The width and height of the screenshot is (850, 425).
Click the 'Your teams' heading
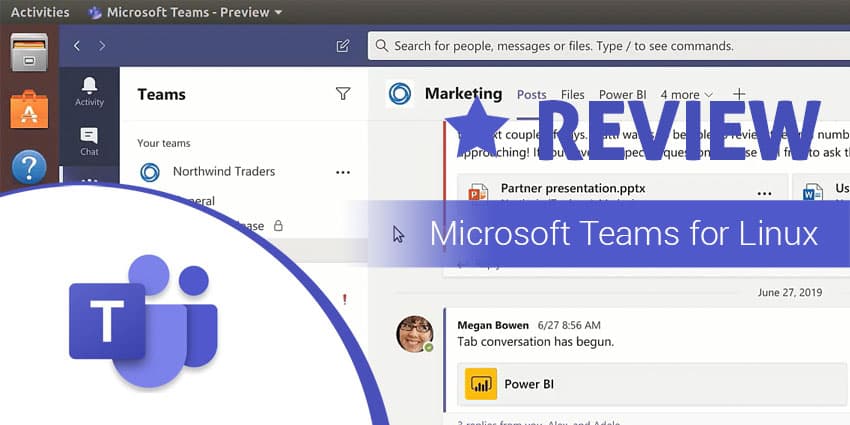(164, 143)
